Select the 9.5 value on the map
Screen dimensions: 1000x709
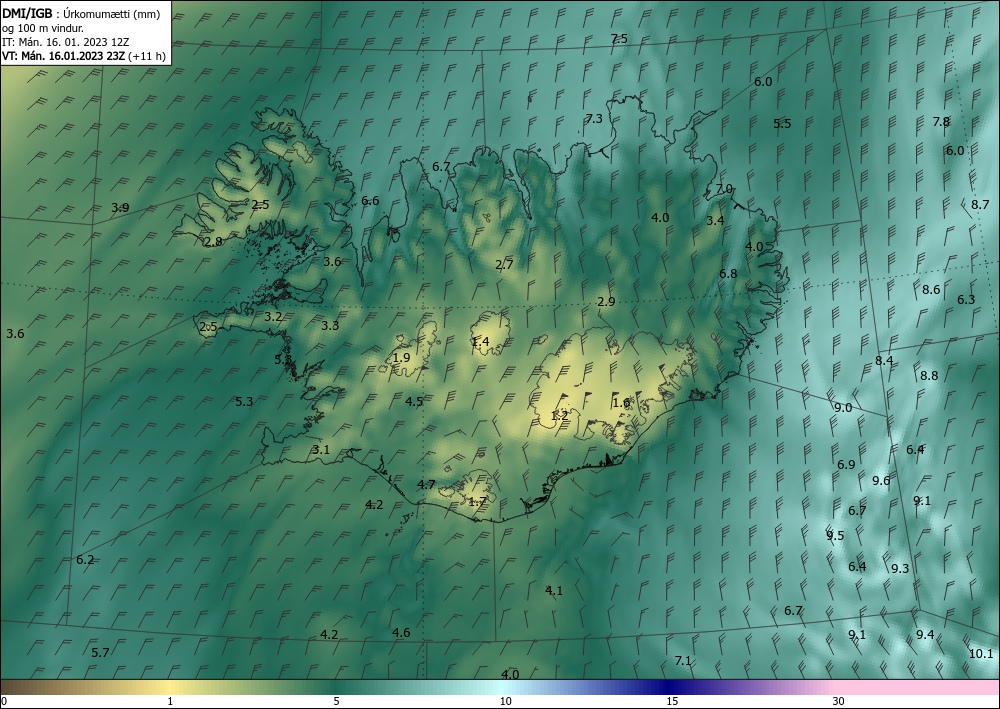pos(835,536)
